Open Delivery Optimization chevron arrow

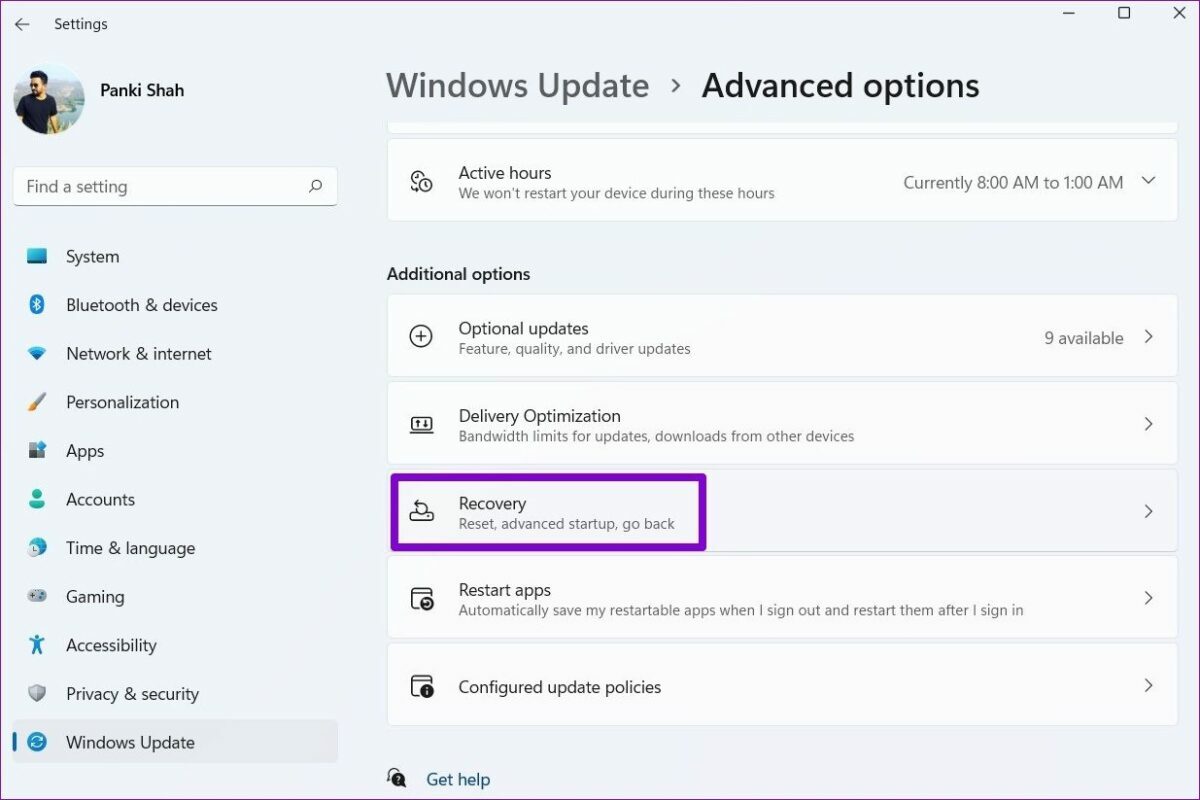coord(1148,424)
